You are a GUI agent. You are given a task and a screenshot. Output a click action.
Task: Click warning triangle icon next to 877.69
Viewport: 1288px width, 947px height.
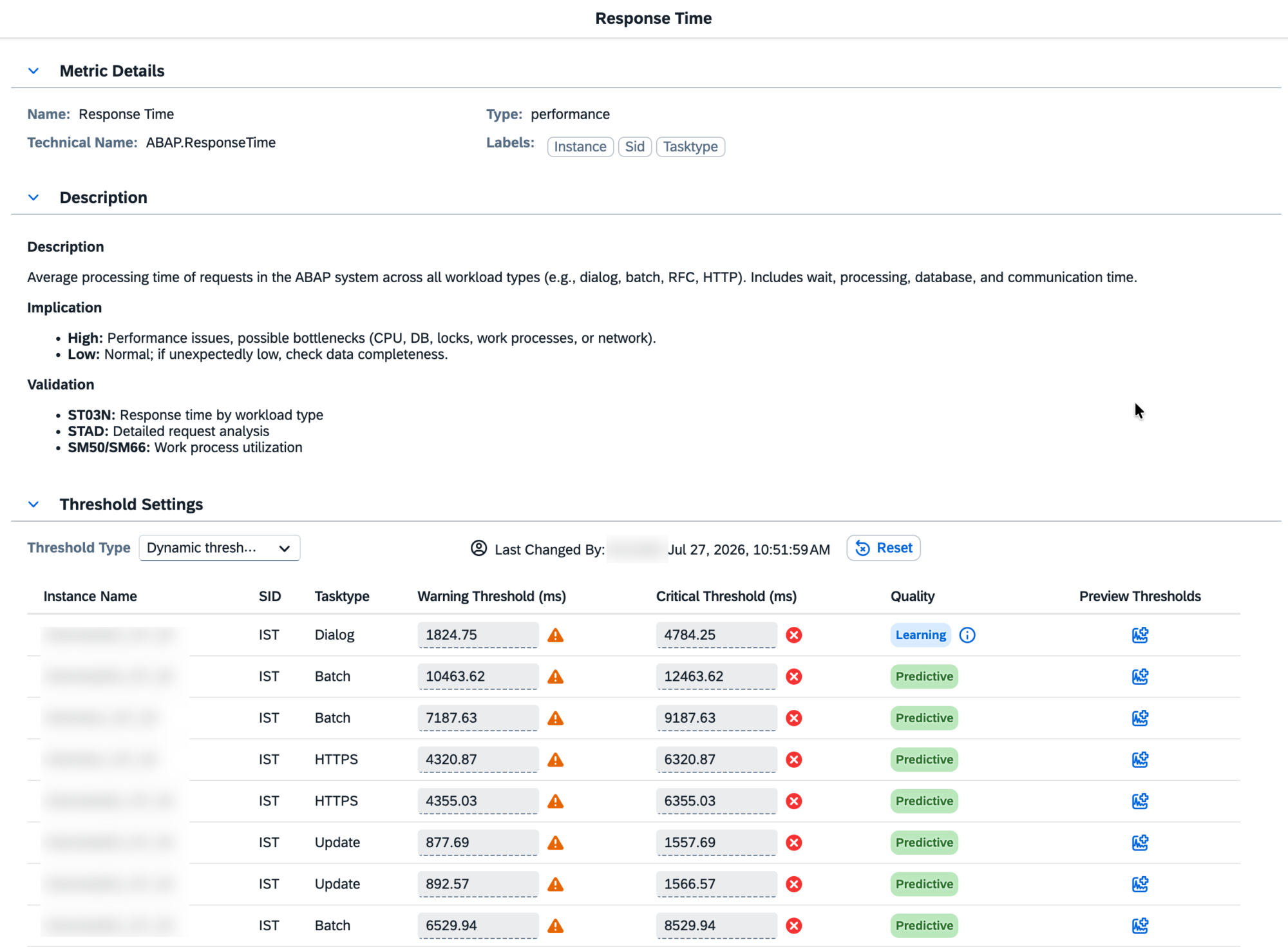[556, 843]
